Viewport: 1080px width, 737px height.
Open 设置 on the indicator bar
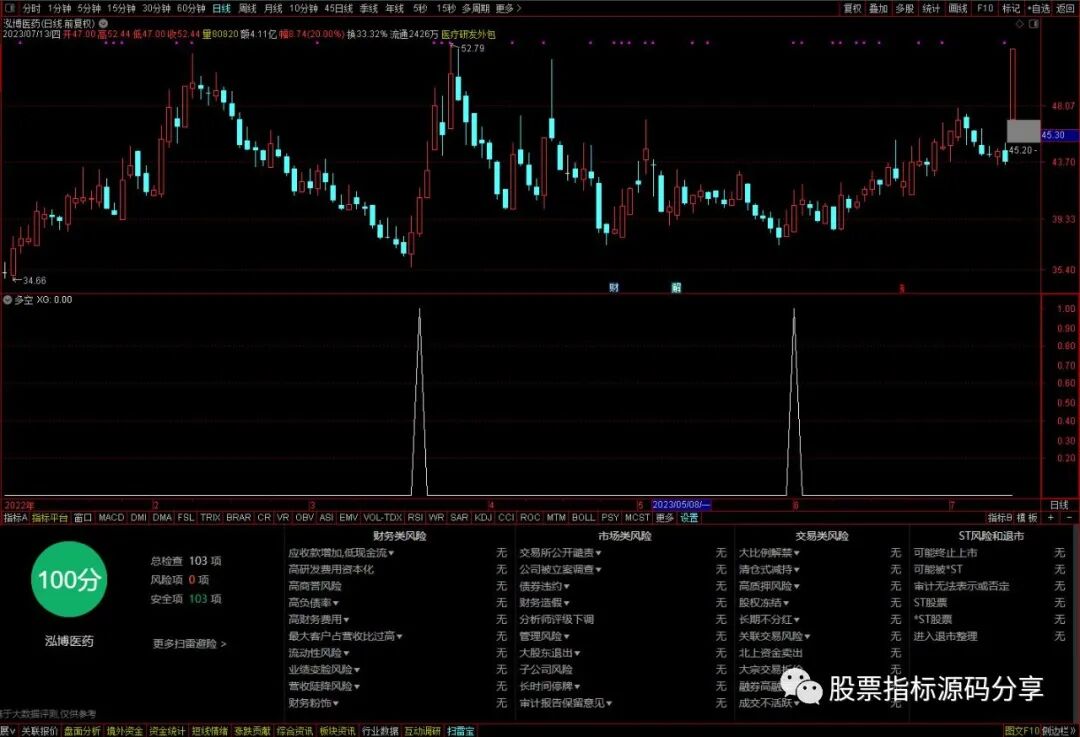(x=689, y=517)
